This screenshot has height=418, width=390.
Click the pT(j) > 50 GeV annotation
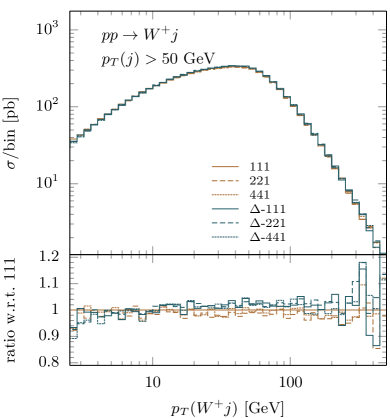click(158, 59)
